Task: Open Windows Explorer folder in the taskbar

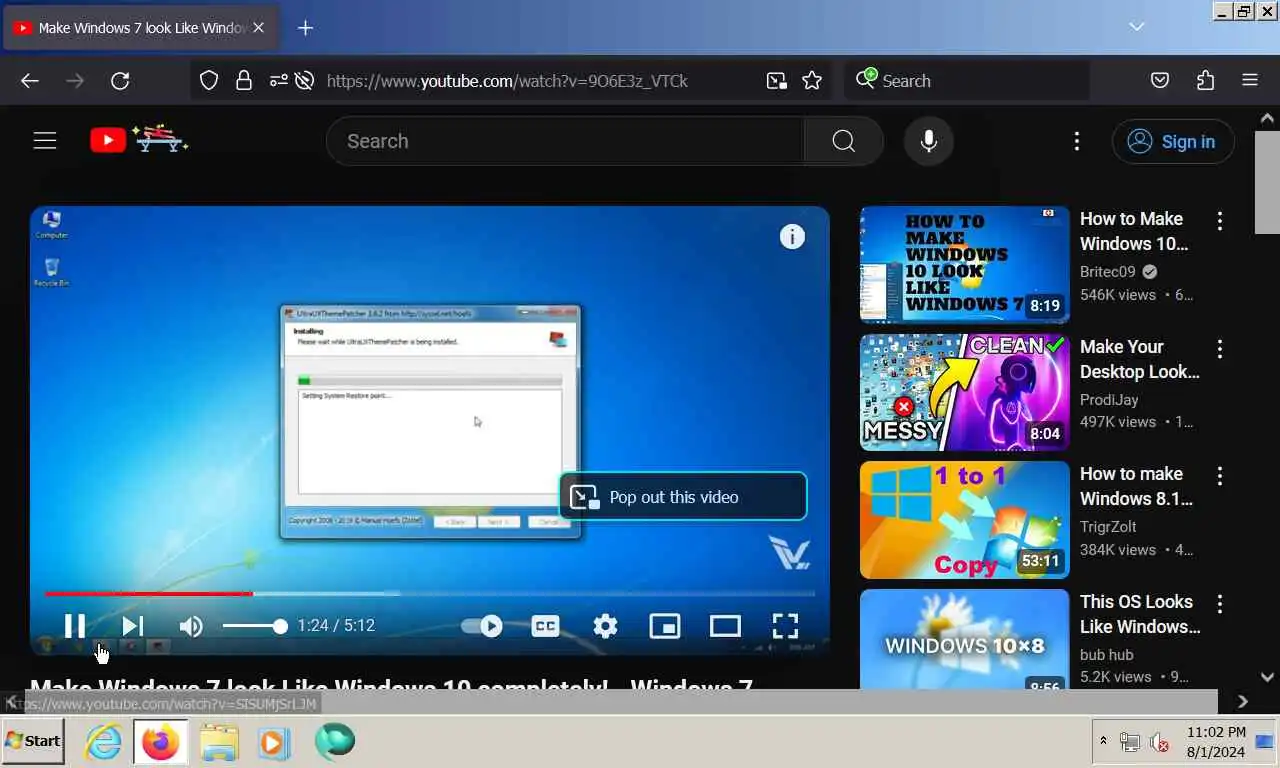Action: 219,742
